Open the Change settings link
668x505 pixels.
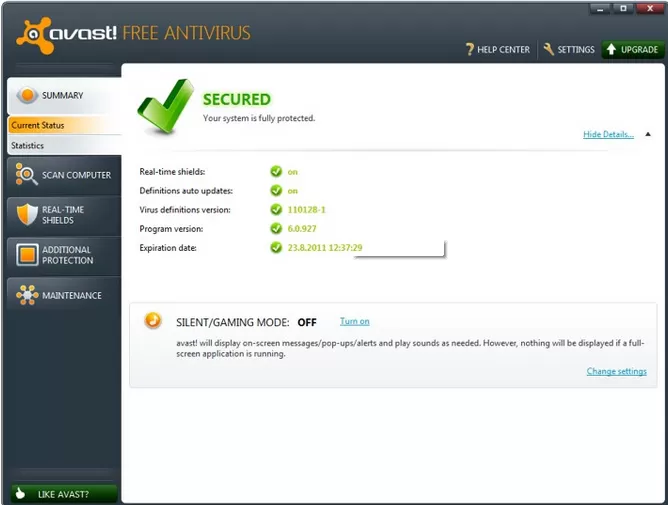tap(616, 371)
